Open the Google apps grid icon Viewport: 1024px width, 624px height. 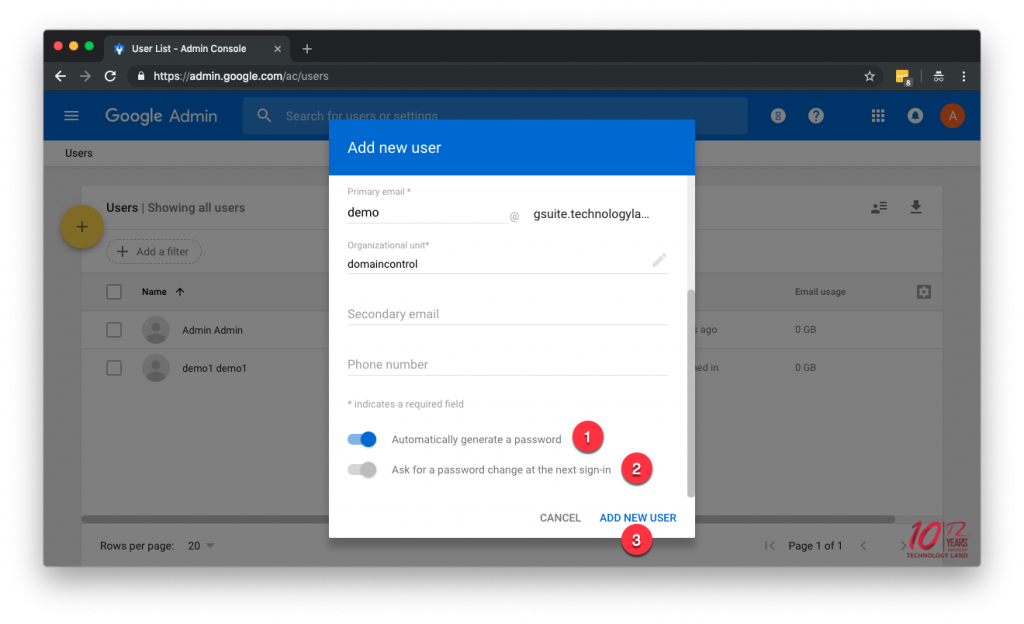[878, 115]
